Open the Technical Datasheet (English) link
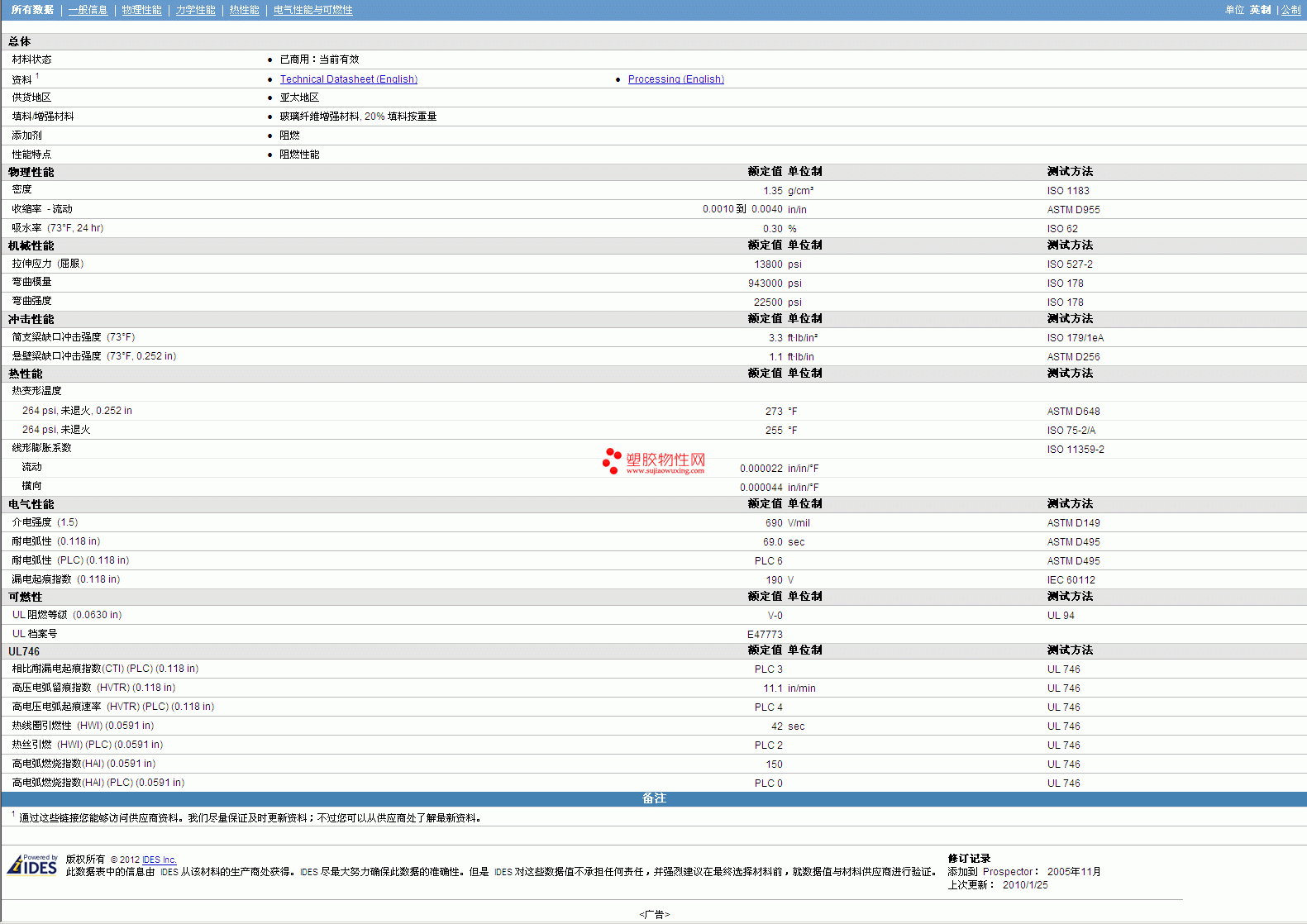1307x924 pixels. (x=348, y=79)
